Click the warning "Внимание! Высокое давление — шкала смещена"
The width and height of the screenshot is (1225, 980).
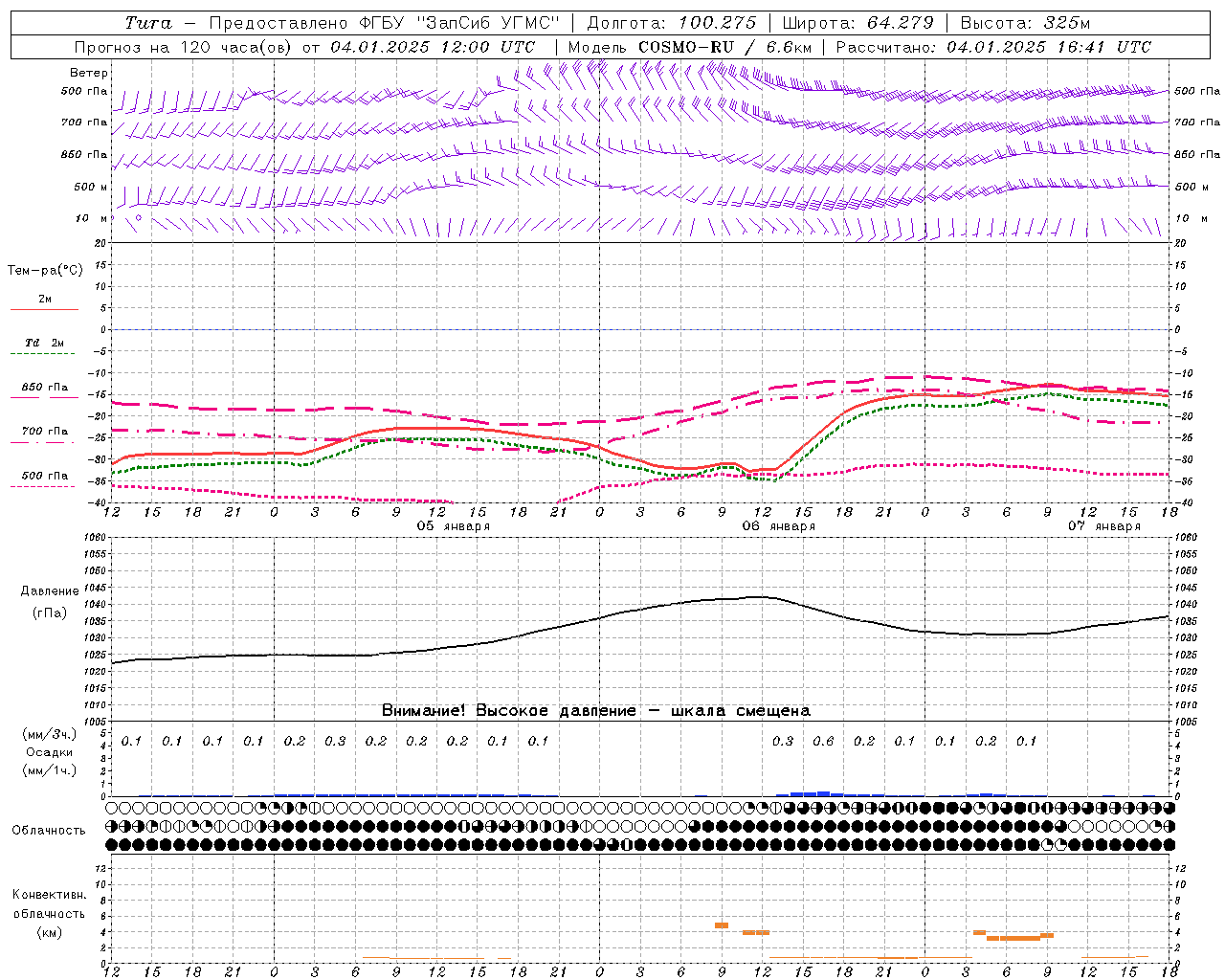coord(595,711)
